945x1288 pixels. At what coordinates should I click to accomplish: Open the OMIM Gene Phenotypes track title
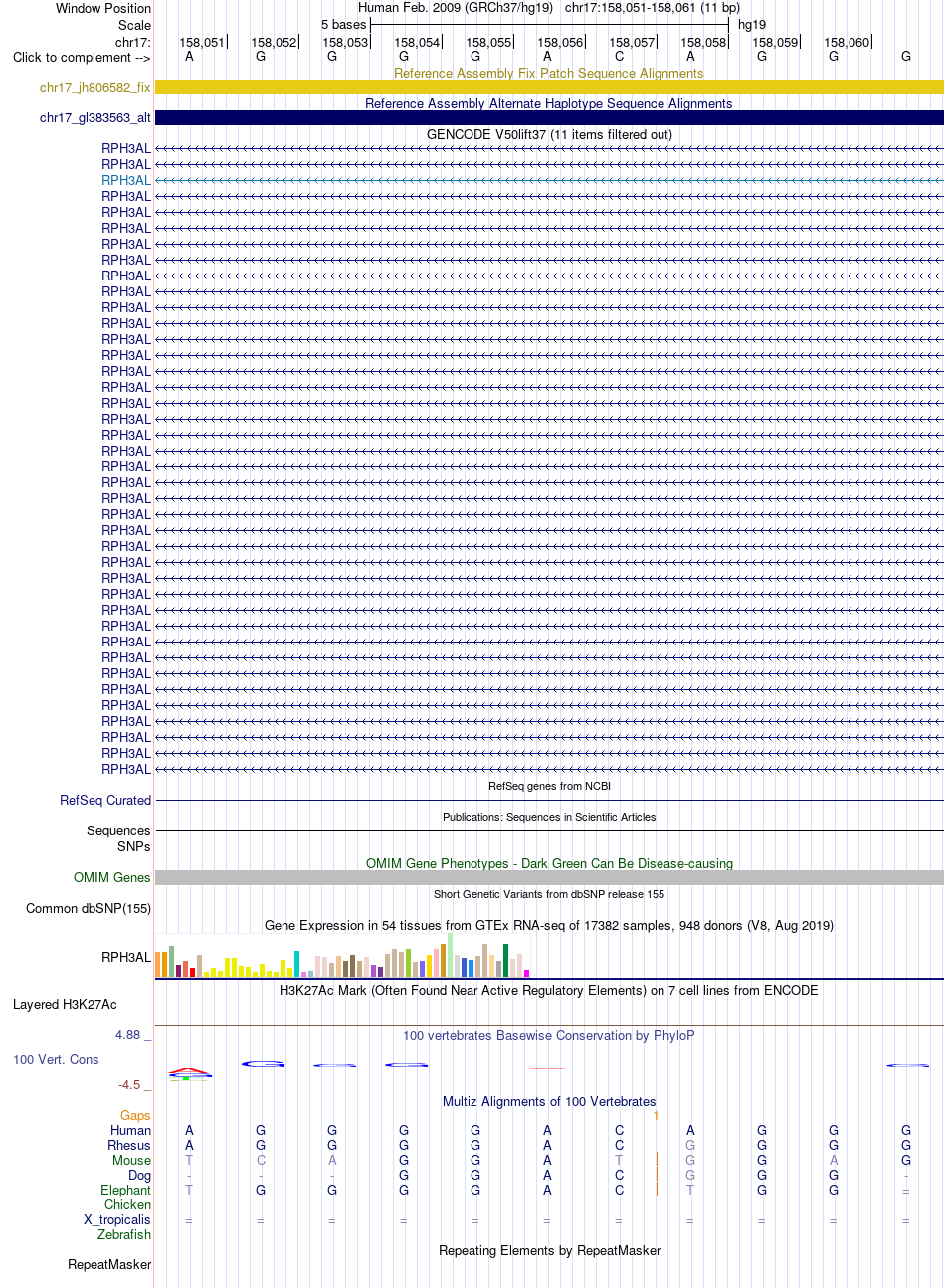tap(549, 863)
